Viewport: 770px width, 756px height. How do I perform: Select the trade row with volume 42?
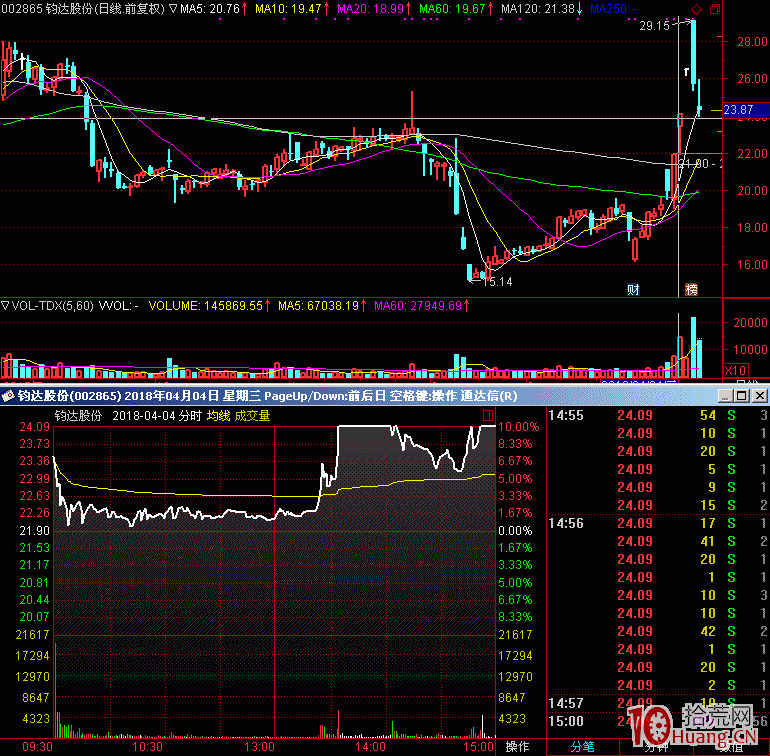(x=658, y=631)
